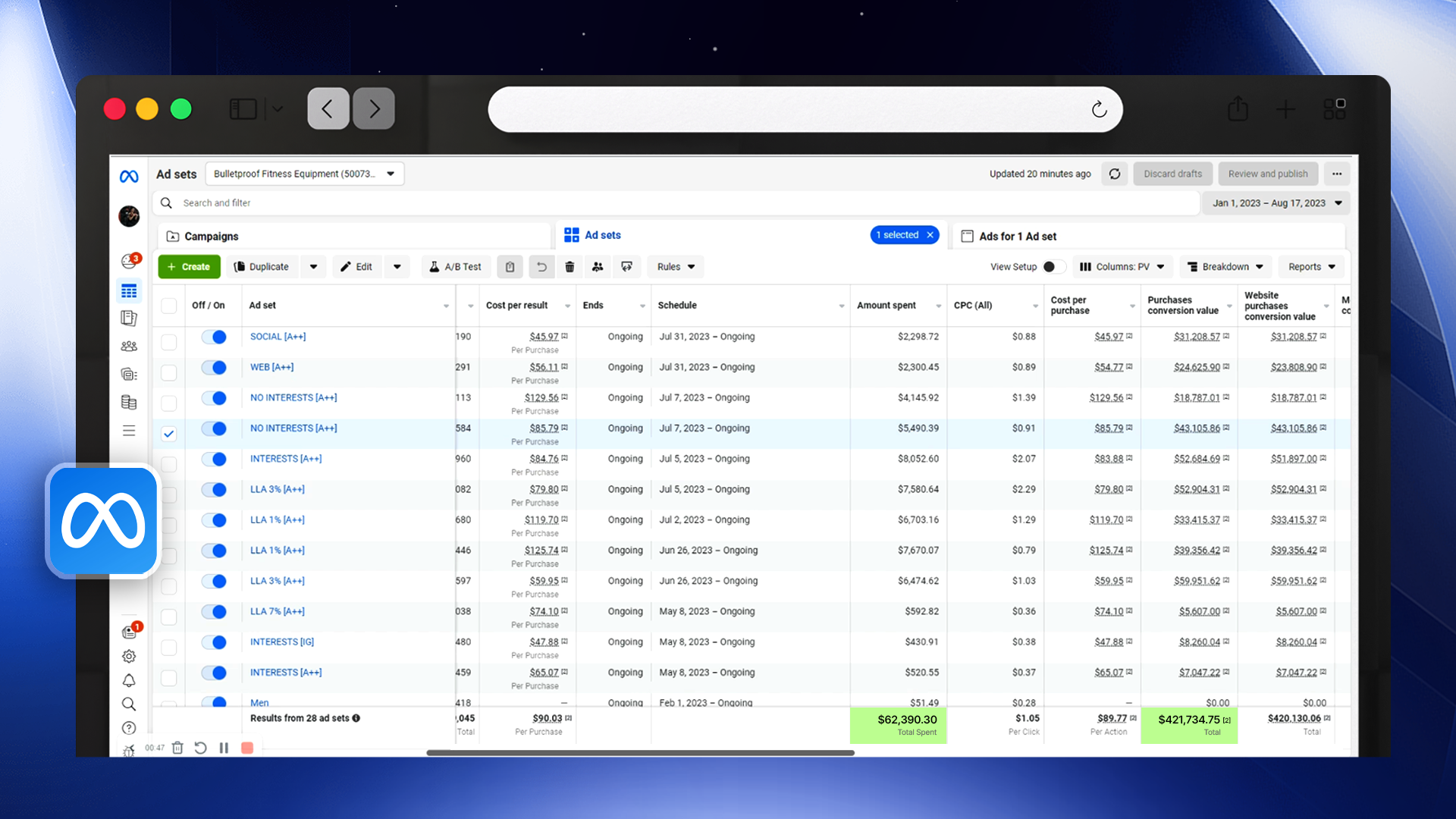Open Bulletproof Fitness Equipment account dropdown
Image resolution: width=1456 pixels, height=819 pixels.
[x=304, y=174]
